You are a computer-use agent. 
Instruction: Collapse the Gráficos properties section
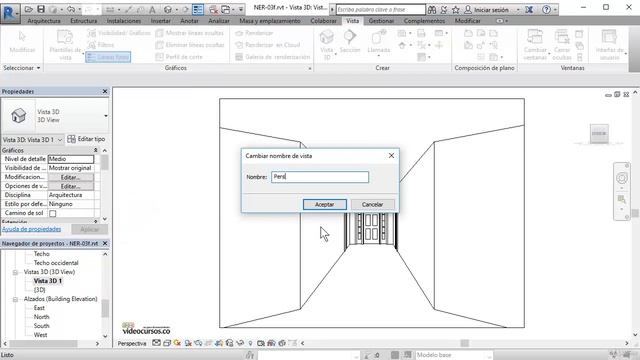pos(96,150)
